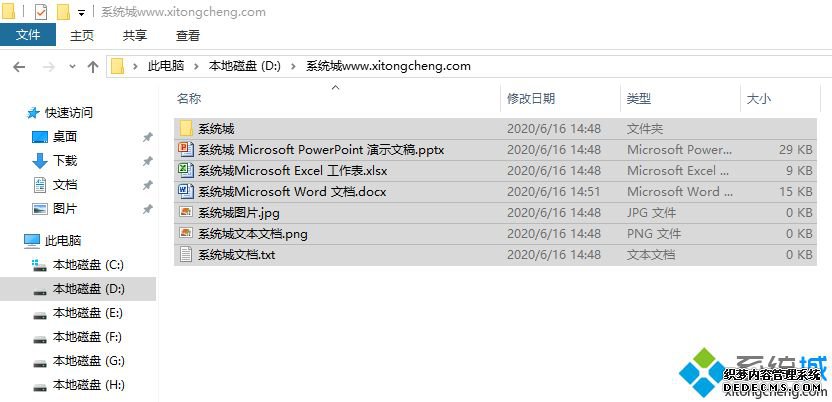Switch to the 查看 ribbon tab
The height and width of the screenshot is (402, 832).
pyautogui.click(x=188, y=36)
